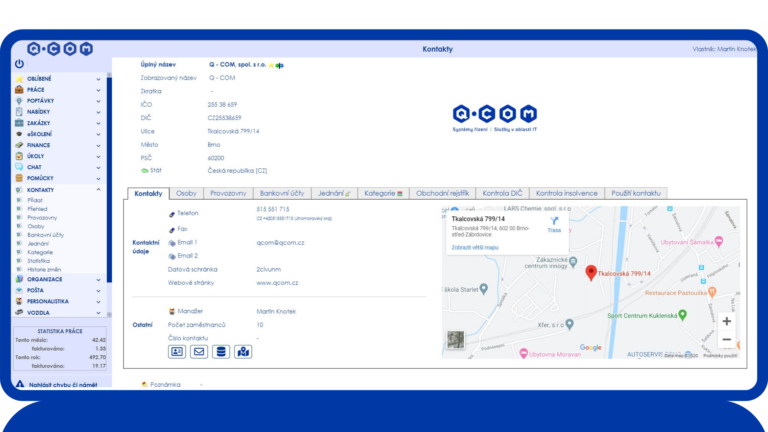Click the Organizace chart icon
The width and height of the screenshot is (768, 432).
[x=19, y=279]
